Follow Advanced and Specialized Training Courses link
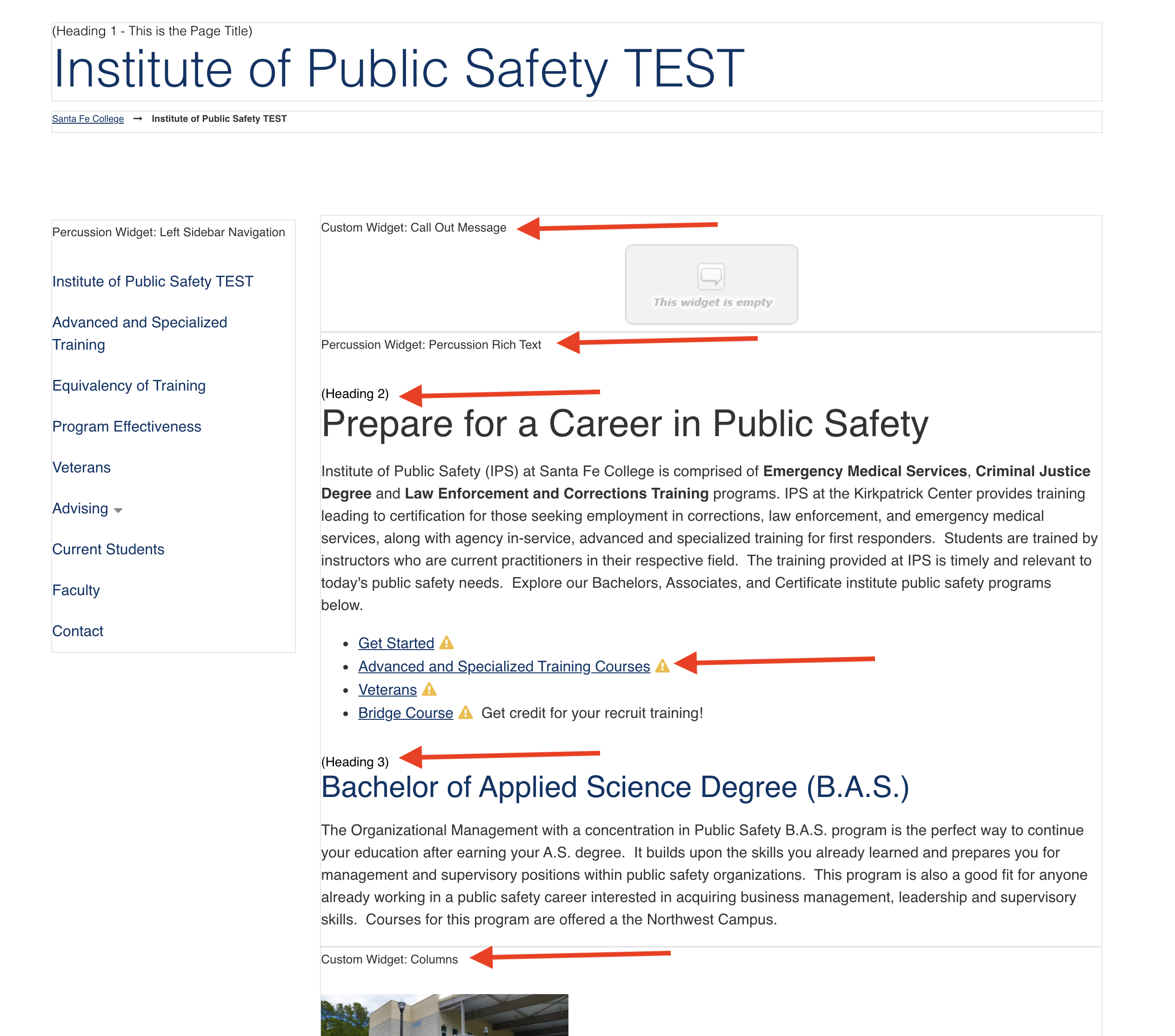The image size is (1175, 1036). coord(504,666)
